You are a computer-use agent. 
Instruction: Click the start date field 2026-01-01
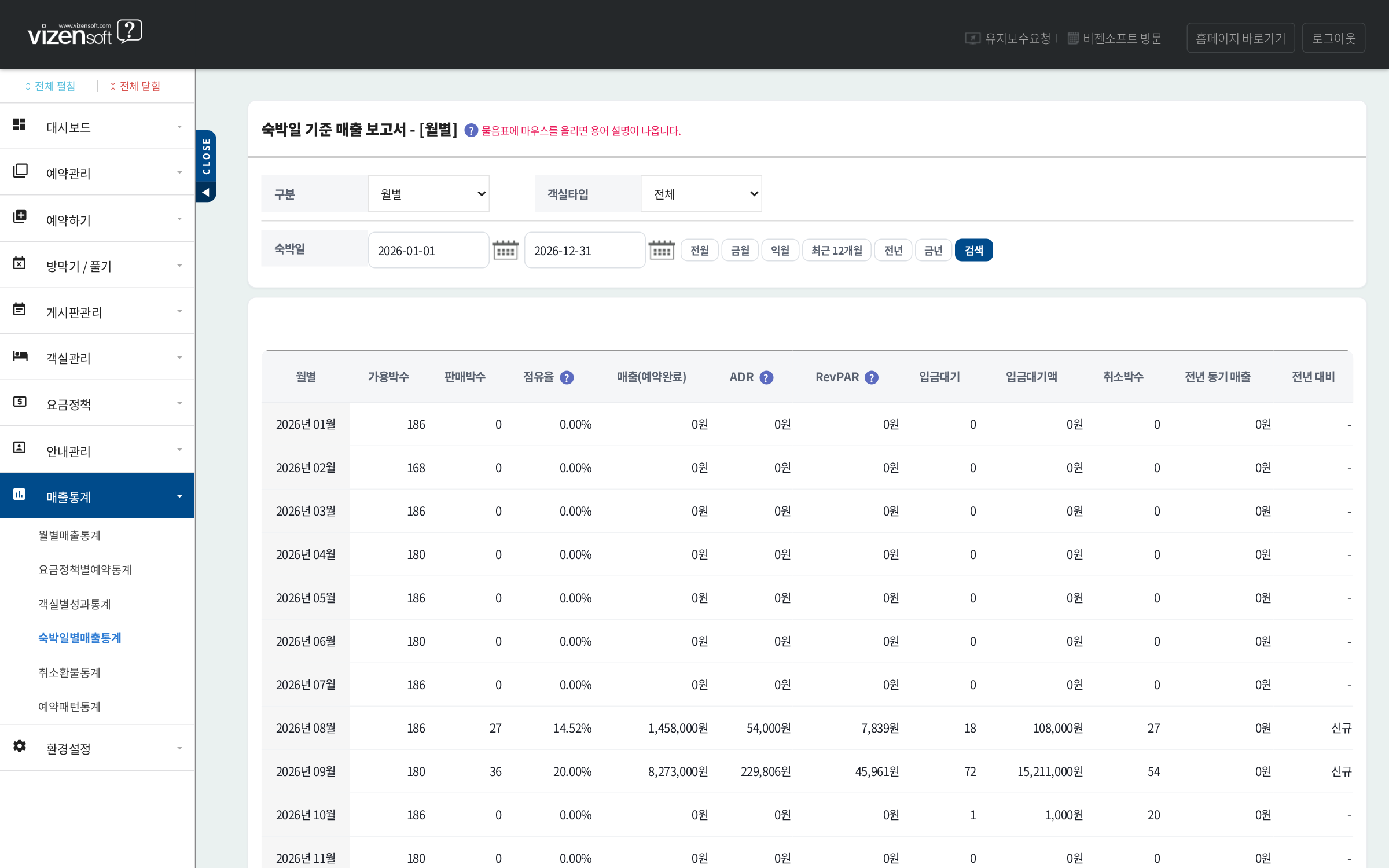pos(428,250)
